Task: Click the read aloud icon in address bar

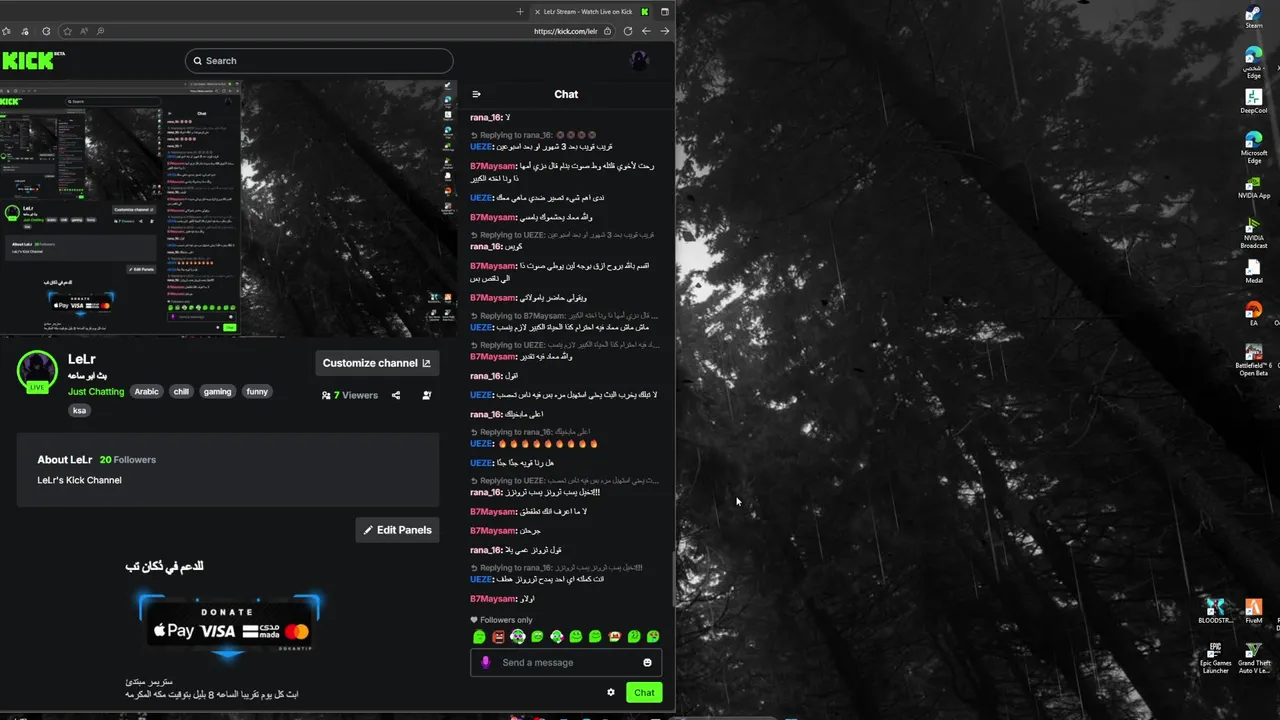Action: point(82,31)
